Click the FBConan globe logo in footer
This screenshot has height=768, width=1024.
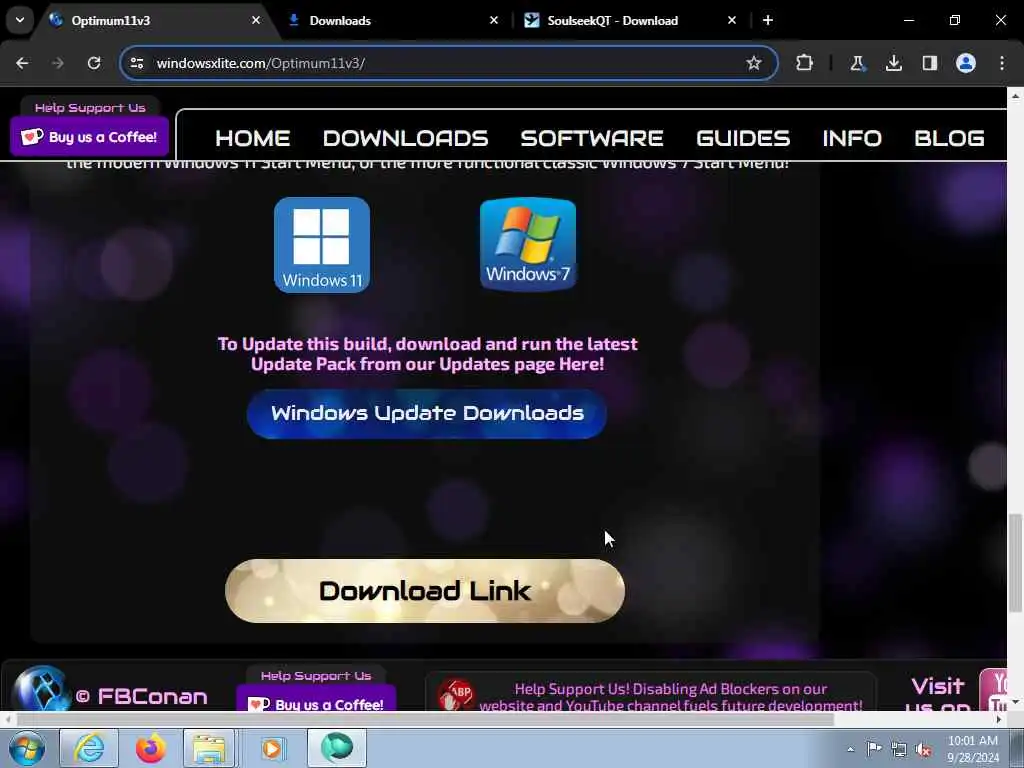(x=42, y=689)
